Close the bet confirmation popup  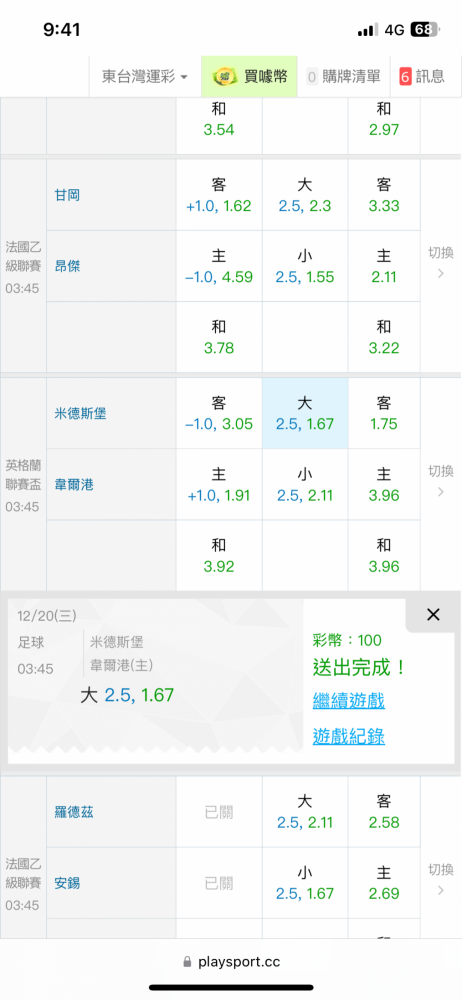pos(433,615)
